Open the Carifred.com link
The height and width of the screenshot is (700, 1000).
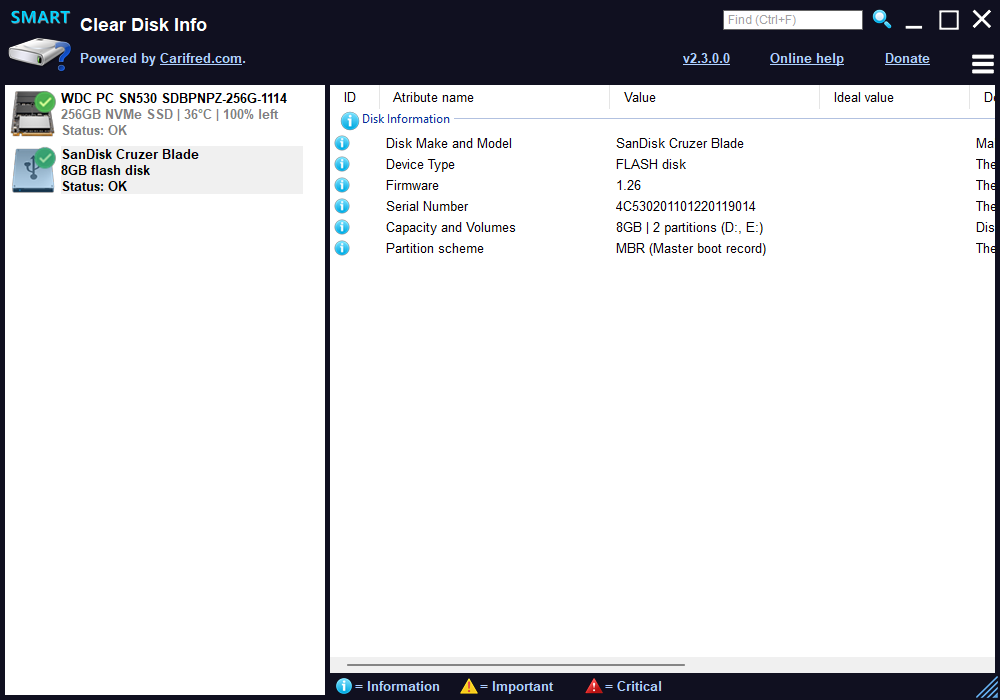200,59
